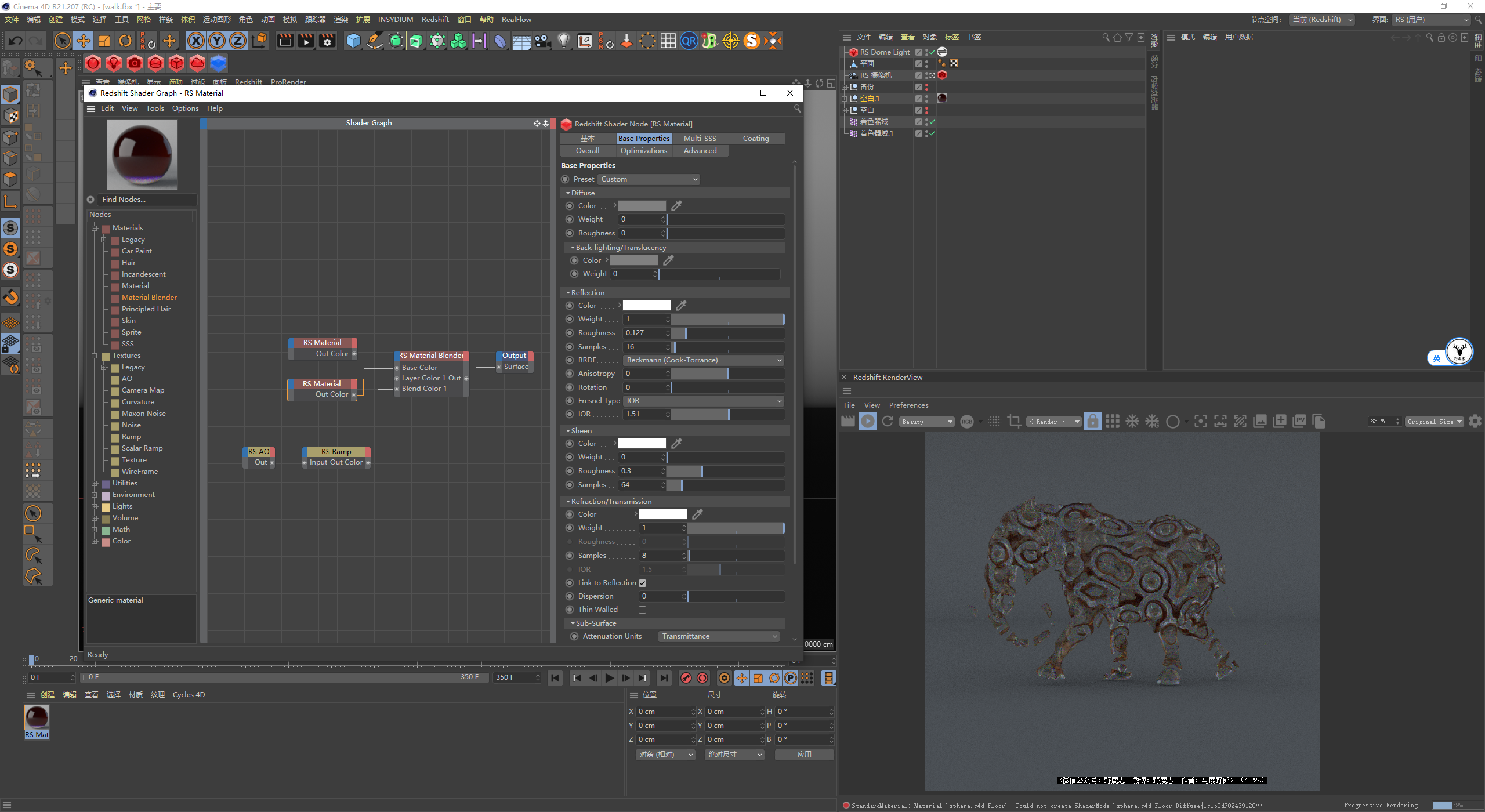This screenshot has width=1485, height=812.
Task: Select the Rotate tool icon
Action: (125, 41)
